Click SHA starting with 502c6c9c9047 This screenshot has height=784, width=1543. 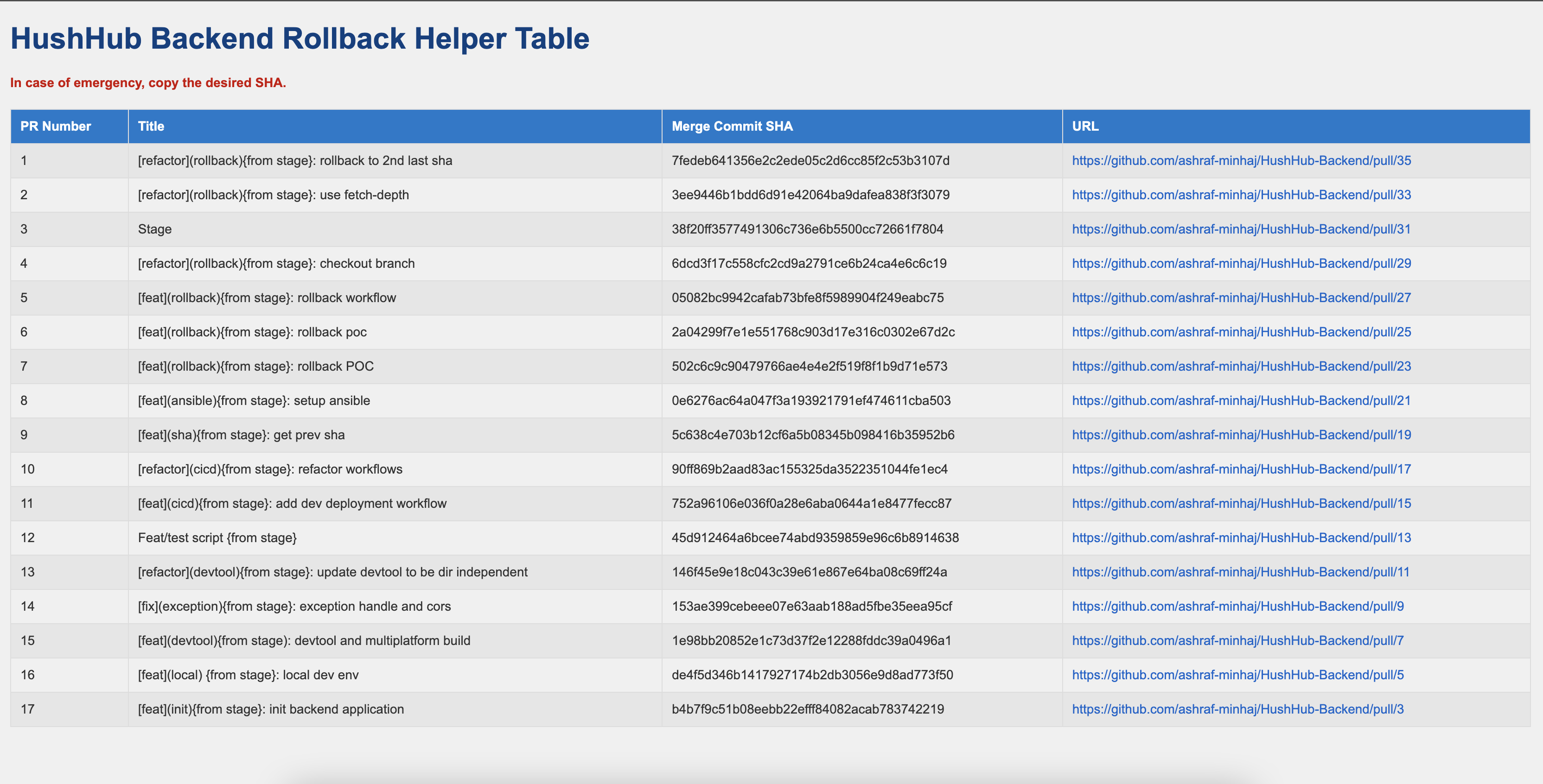click(x=809, y=366)
